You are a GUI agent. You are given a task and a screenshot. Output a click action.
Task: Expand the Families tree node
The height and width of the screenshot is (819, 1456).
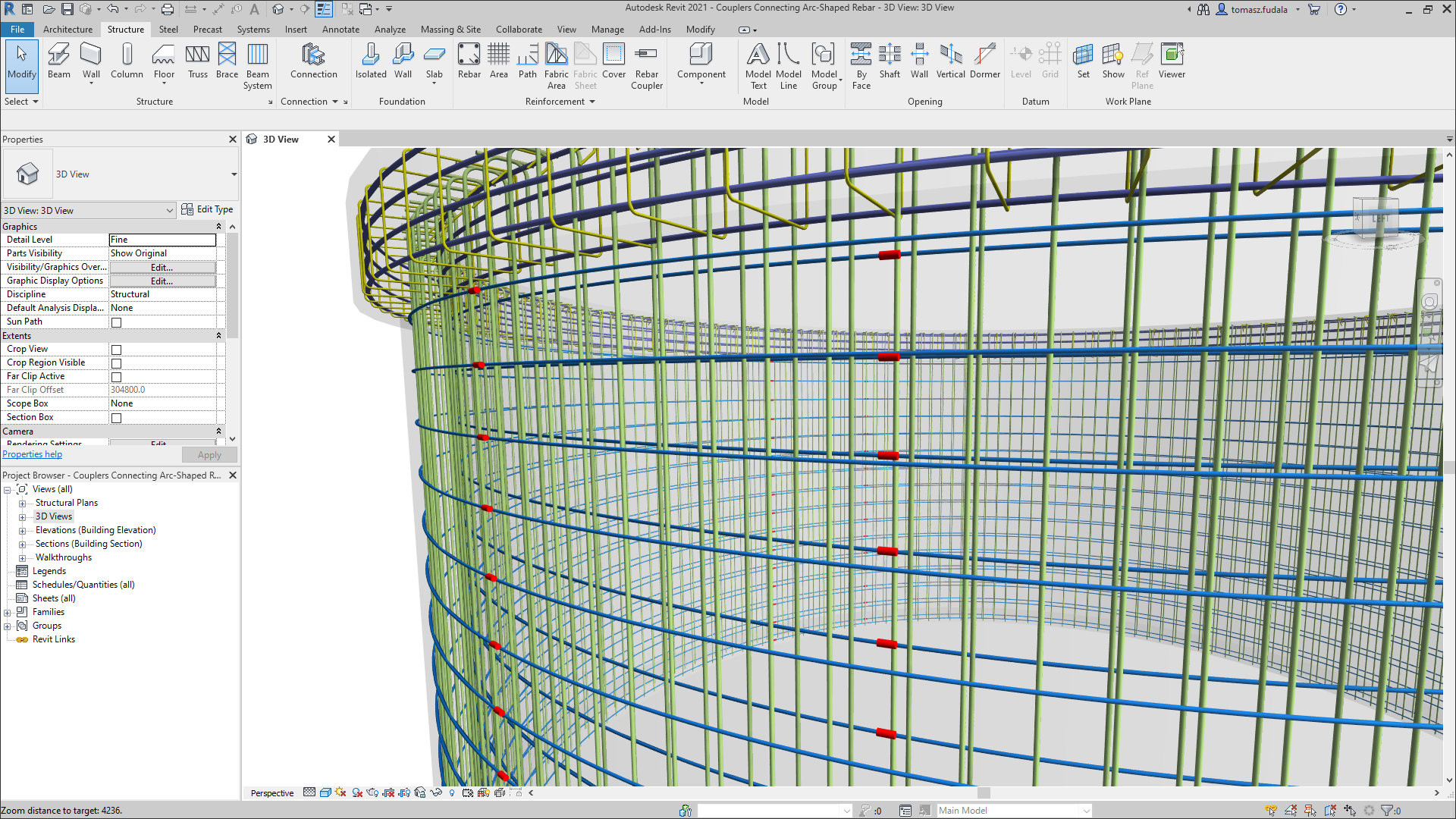click(x=8, y=613)
